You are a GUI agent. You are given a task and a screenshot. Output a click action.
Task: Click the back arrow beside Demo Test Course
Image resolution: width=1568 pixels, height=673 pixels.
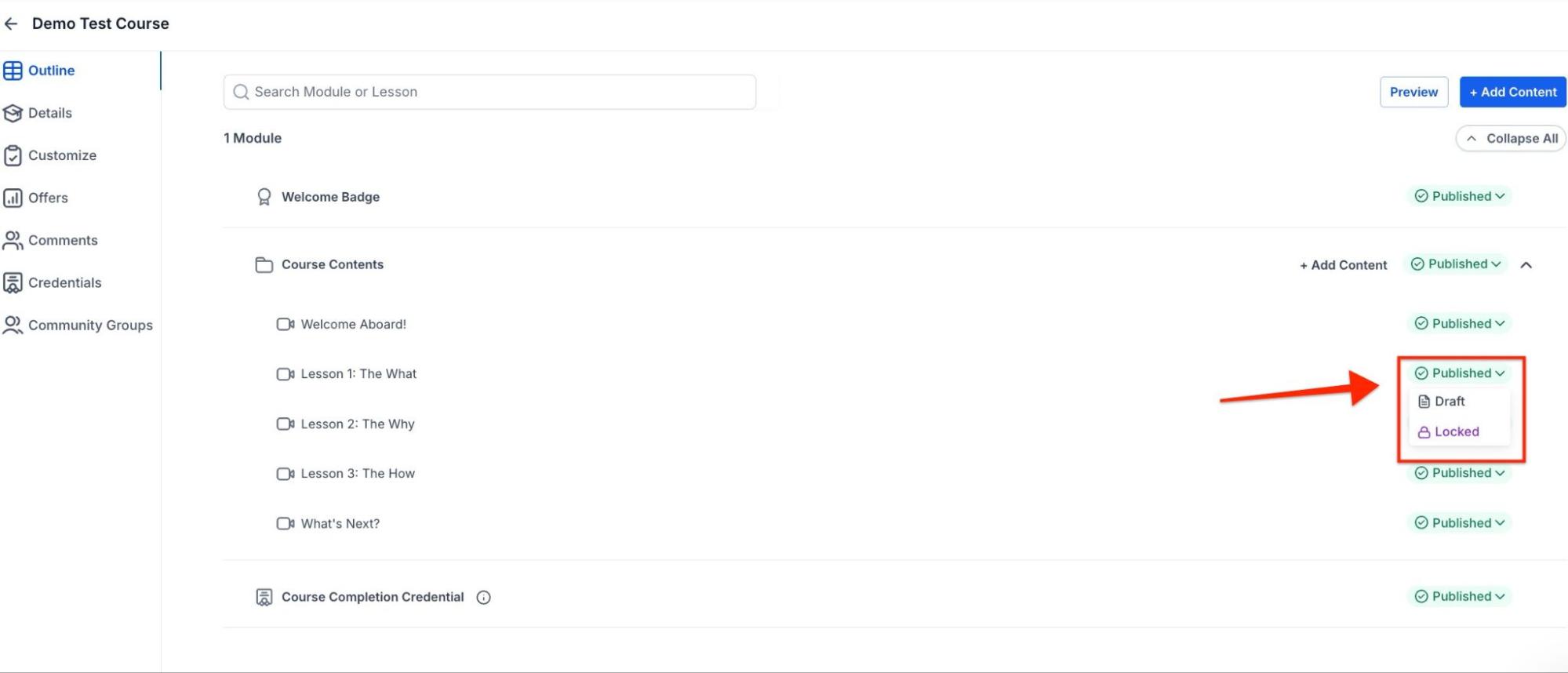click(11, 24)
